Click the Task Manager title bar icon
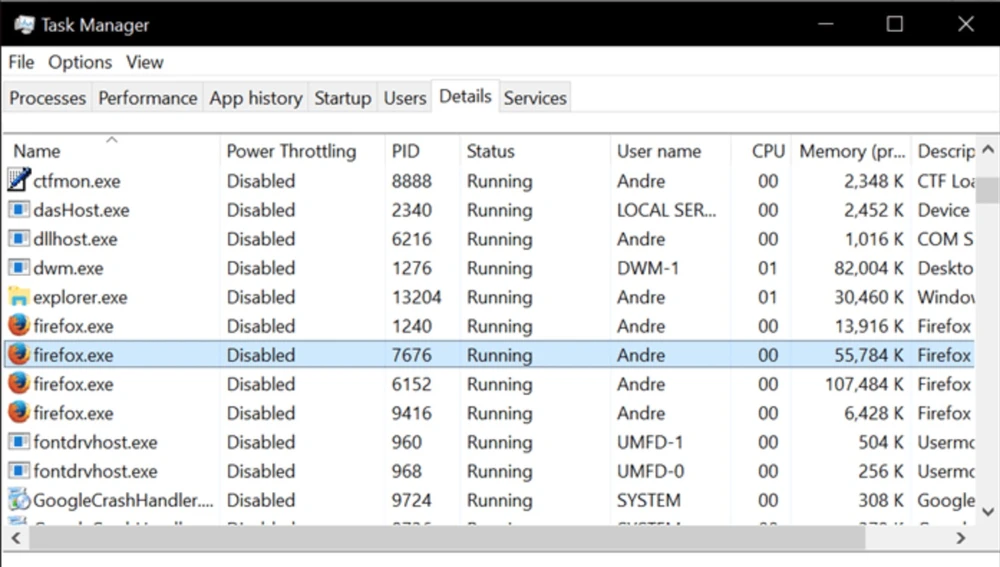1000x567 pixels. (24, 24)
